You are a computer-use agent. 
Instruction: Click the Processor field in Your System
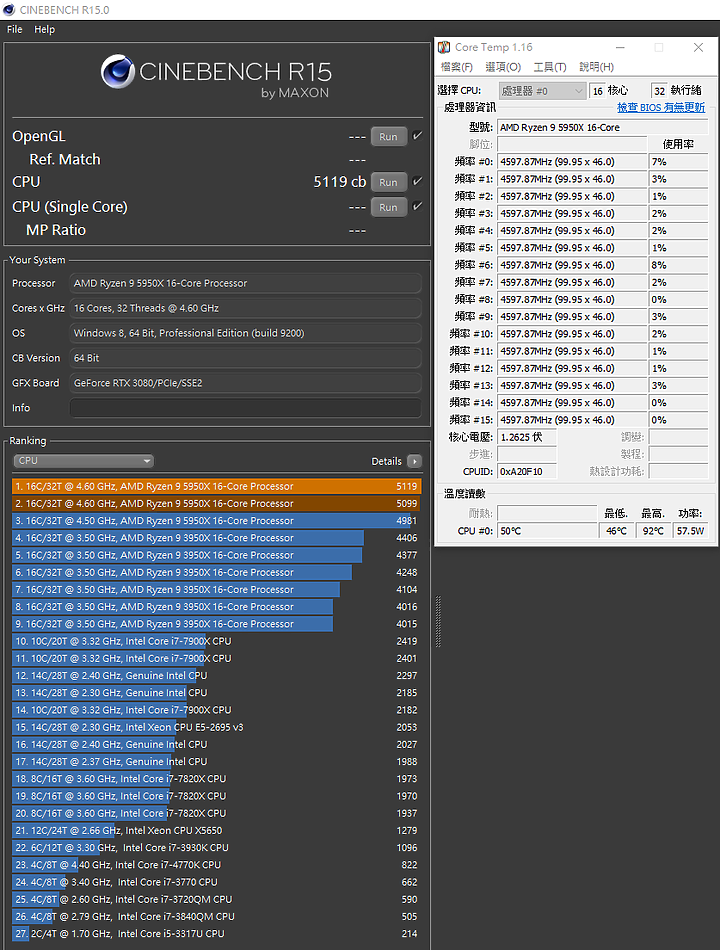click(x=245, y=283)
